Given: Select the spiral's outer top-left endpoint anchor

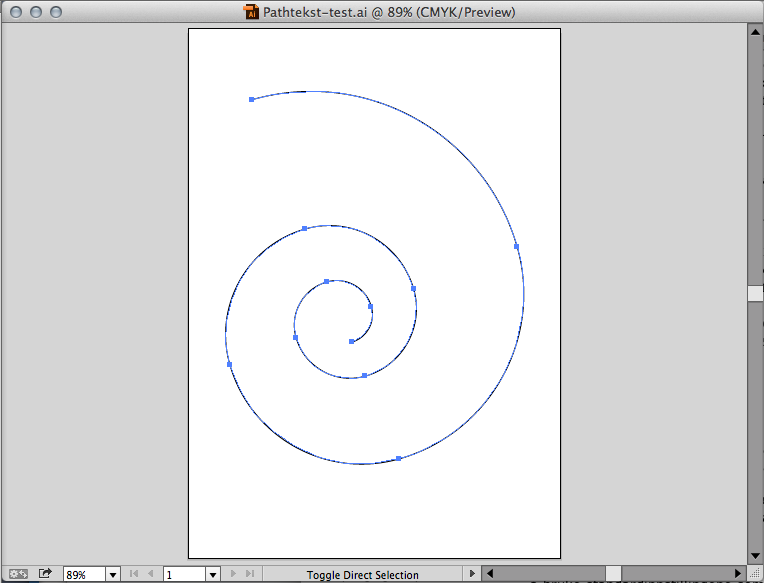Looking at the screenshot, I should pos(251,99).
